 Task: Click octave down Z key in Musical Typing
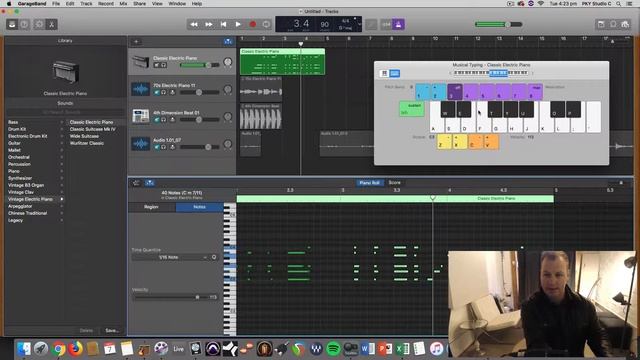tap(444, 142)
